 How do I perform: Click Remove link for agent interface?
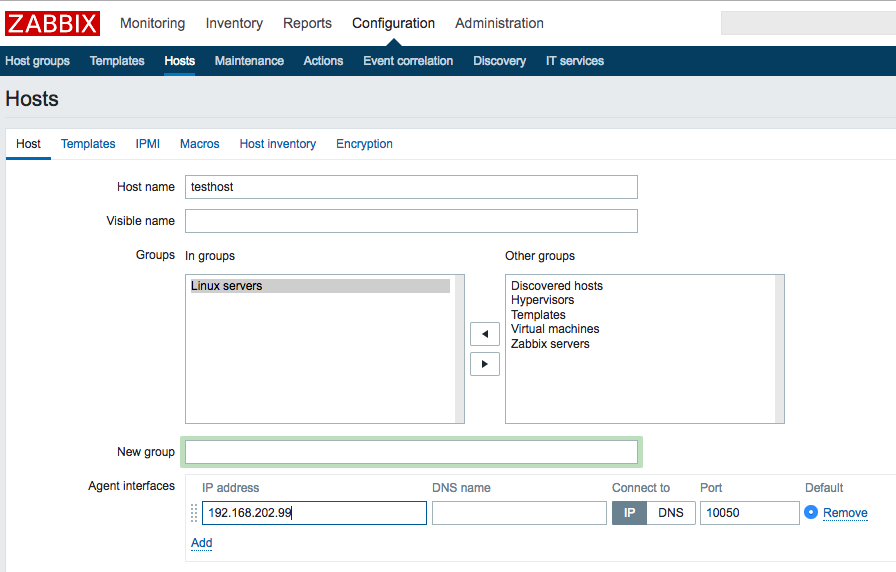click(845, 513)
